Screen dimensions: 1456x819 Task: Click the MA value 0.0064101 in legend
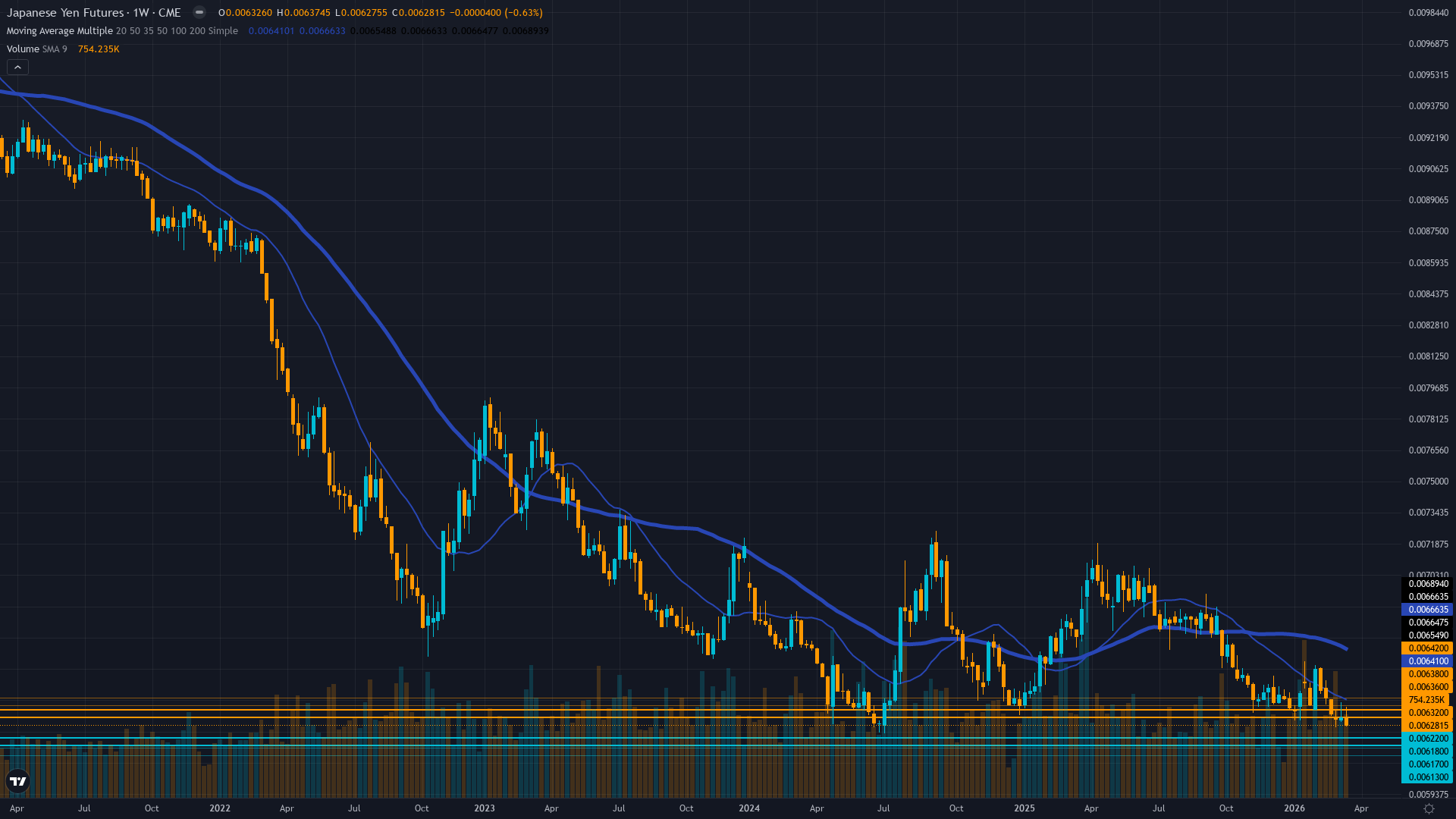point(271,31)
